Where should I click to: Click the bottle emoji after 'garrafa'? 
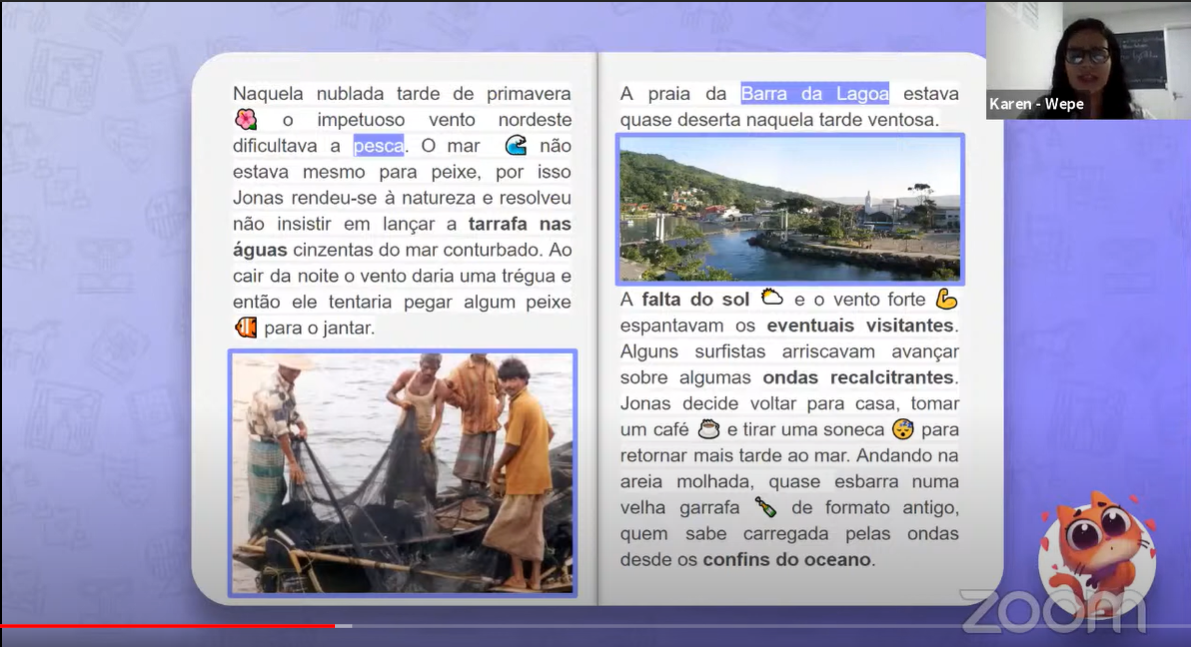point(765,507)
